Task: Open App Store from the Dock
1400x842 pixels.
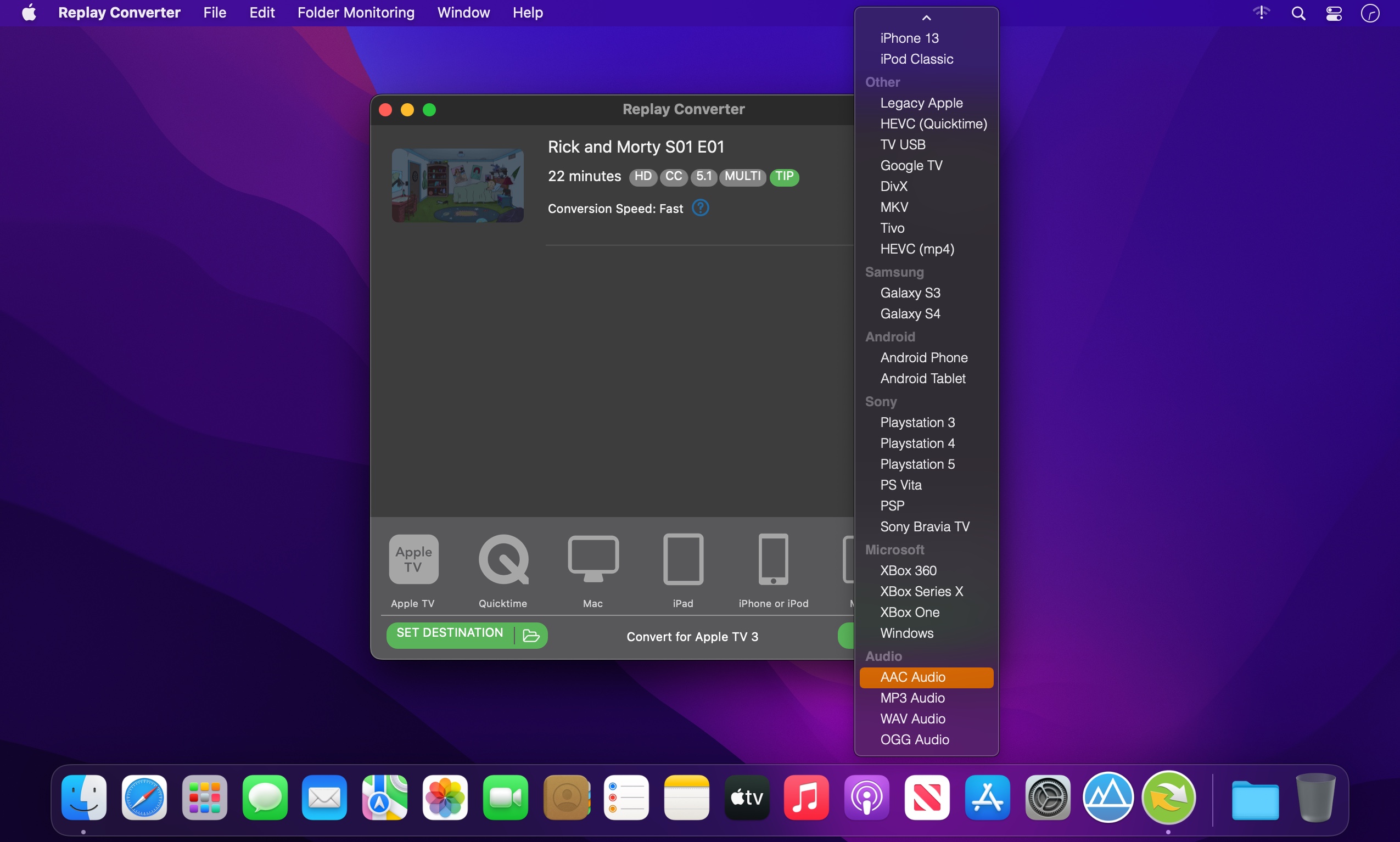Action: (x=987, y=797)
